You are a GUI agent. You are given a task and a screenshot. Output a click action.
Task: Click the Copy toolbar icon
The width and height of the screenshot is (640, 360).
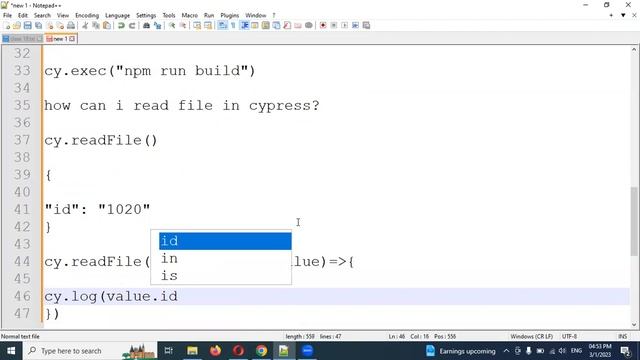coord(96,25)
